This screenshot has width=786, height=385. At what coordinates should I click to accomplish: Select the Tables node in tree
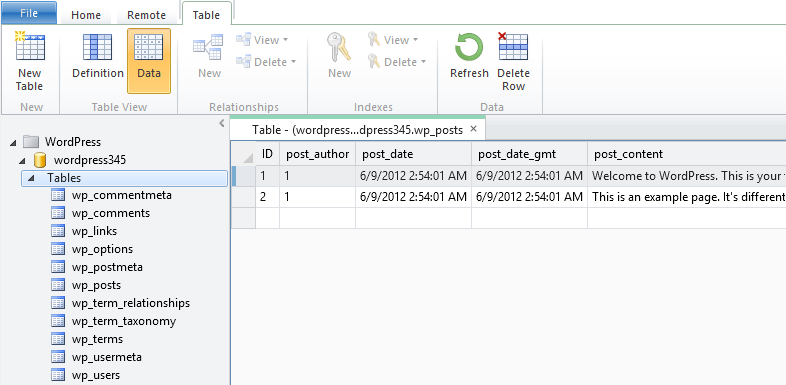[x=124, y=178]
